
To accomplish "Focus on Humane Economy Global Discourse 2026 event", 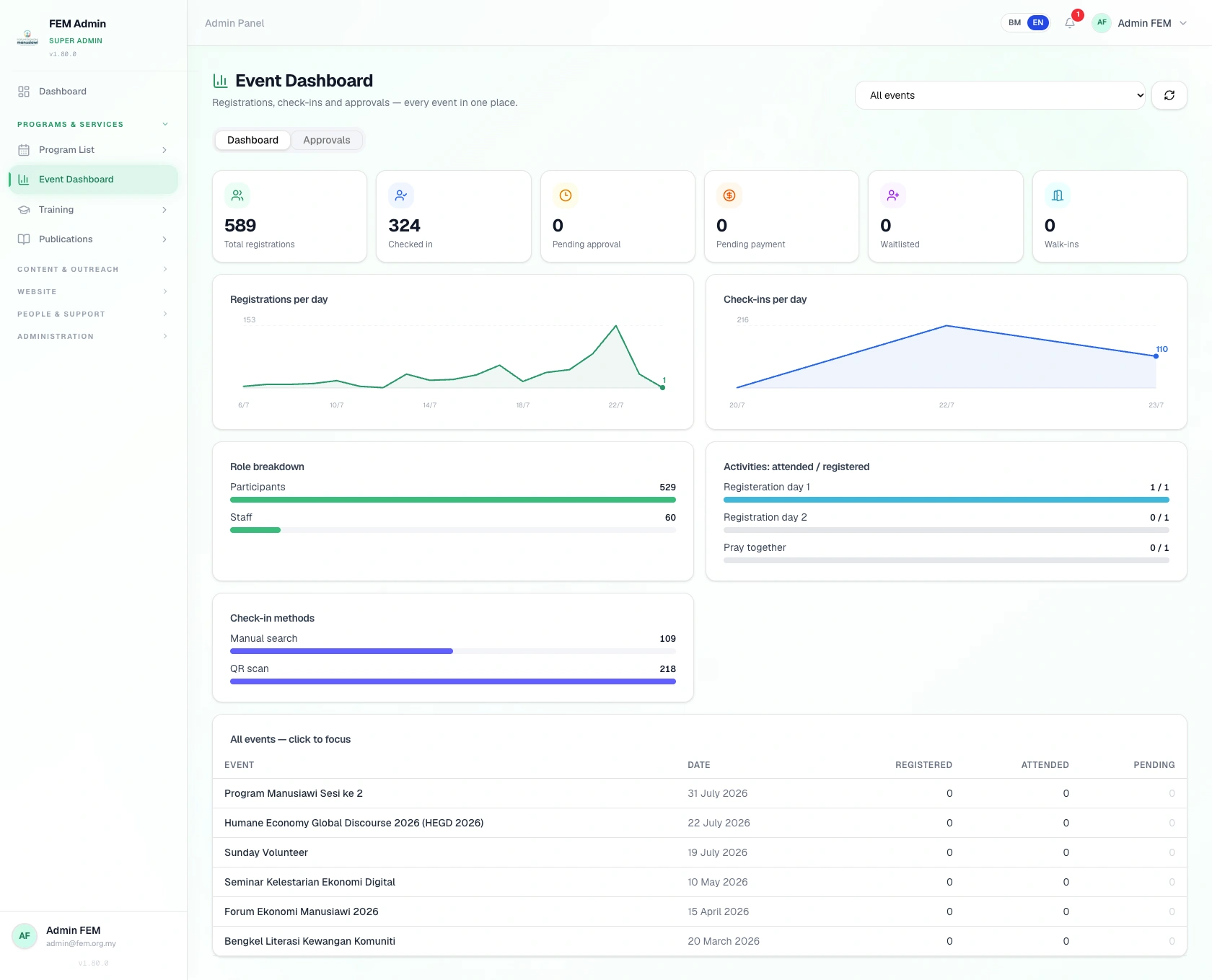I will [x=700, y=823].
